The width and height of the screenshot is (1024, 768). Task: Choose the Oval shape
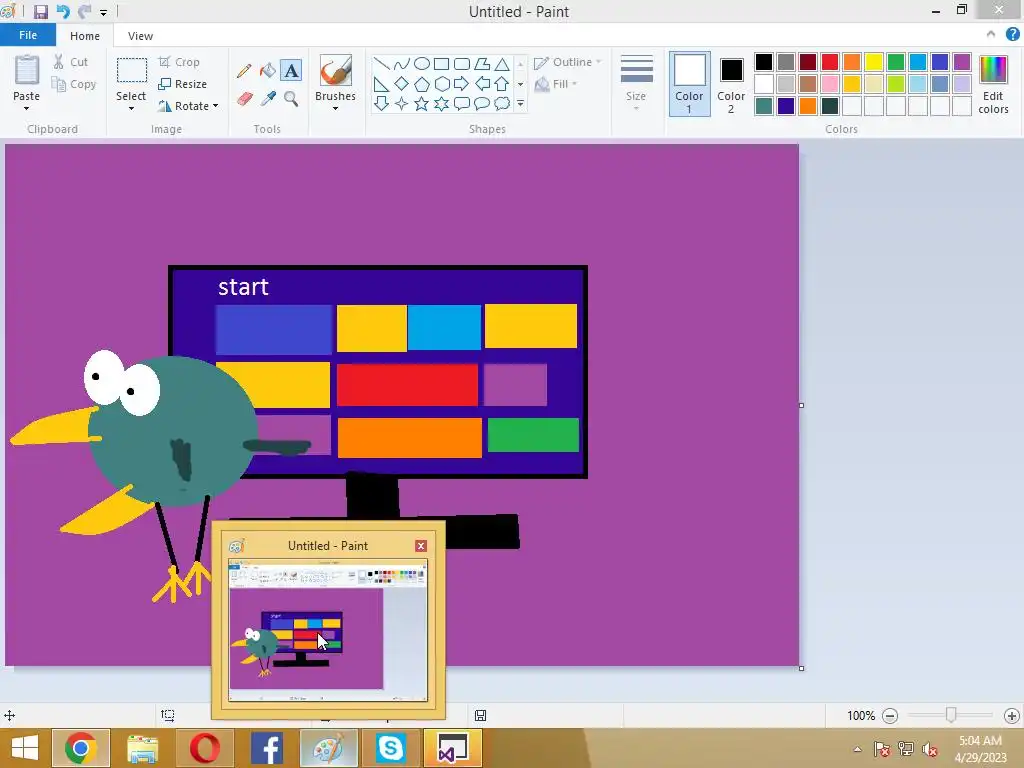[422, 64]
